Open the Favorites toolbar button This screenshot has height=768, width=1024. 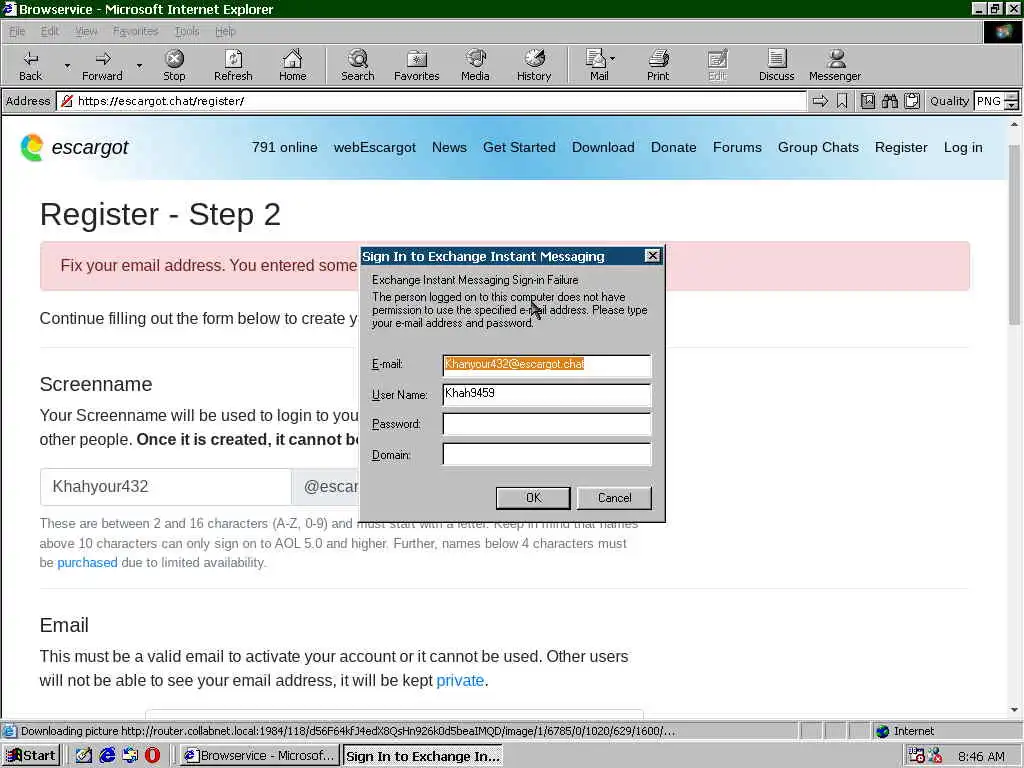(417, 65)
